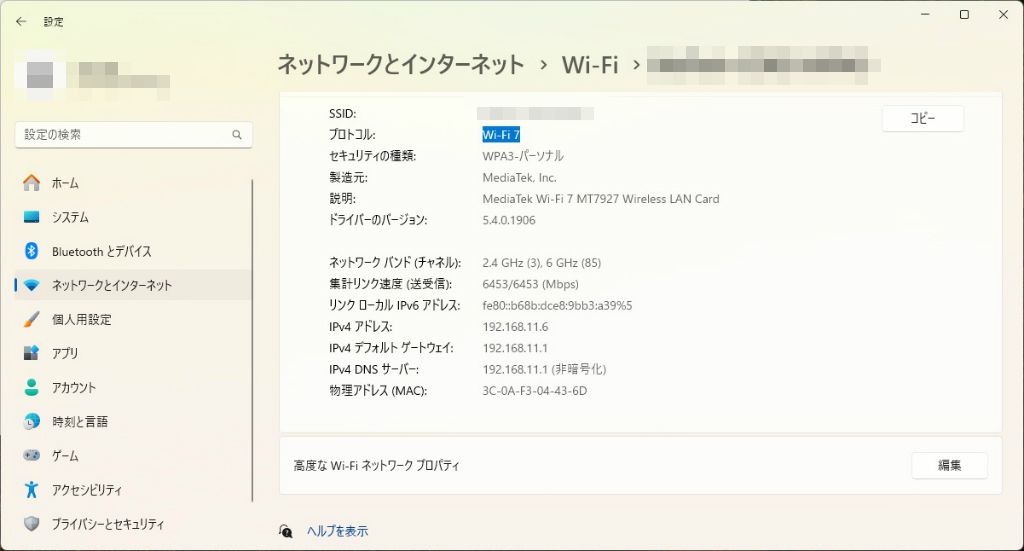Image resolution: width=1024 pixels, height=551 pixels.
Task: Click IPv4 address 192.168.11.6
Action: point(515,326)
